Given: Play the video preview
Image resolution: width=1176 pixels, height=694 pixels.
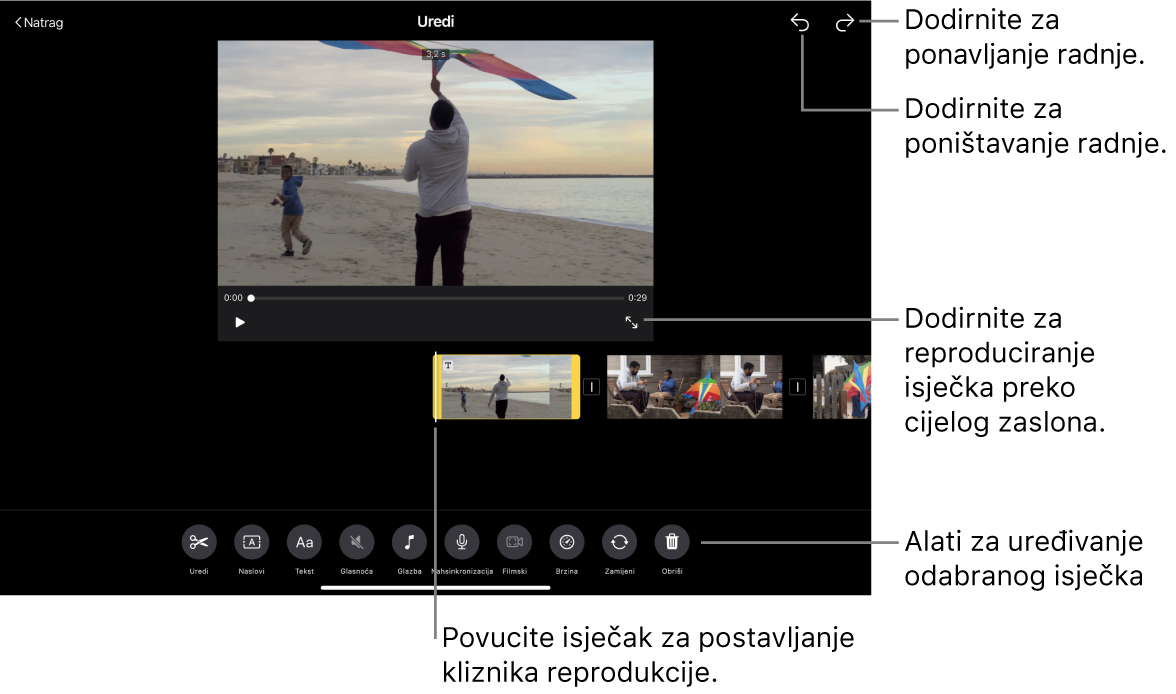Looking at the screenshot, I should coord(240,322).
